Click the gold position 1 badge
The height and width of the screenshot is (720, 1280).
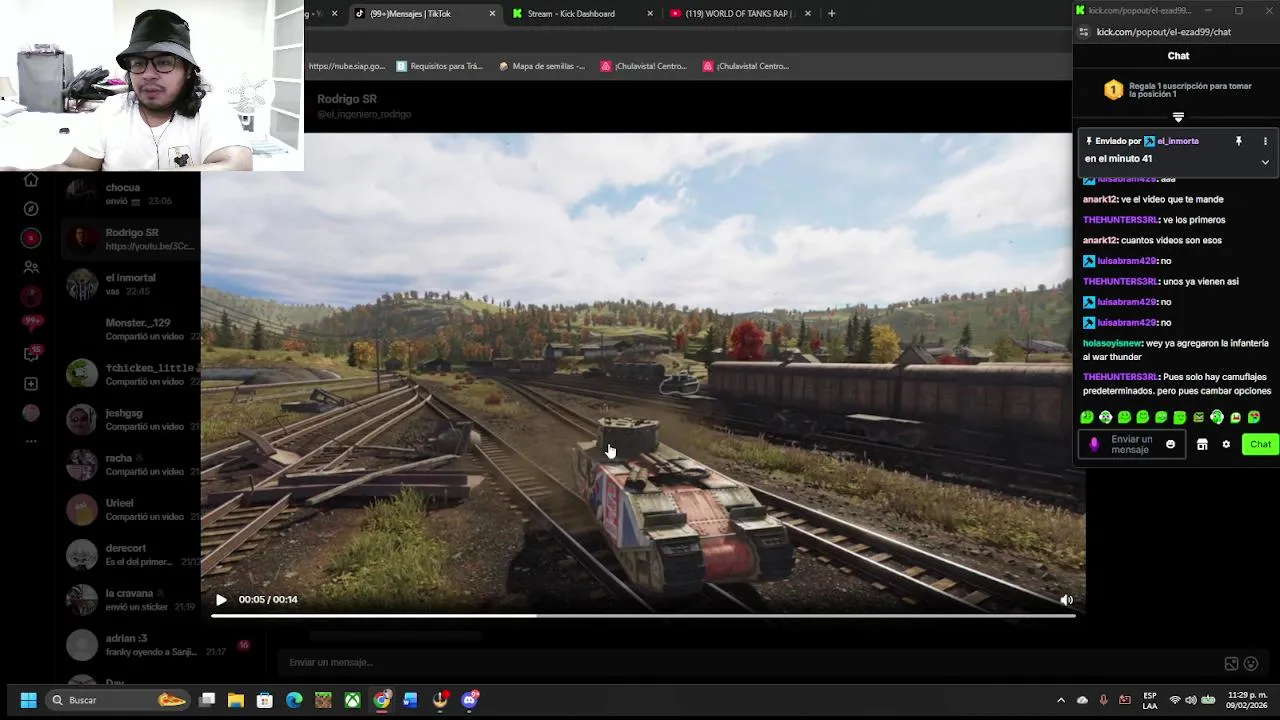1113,90
